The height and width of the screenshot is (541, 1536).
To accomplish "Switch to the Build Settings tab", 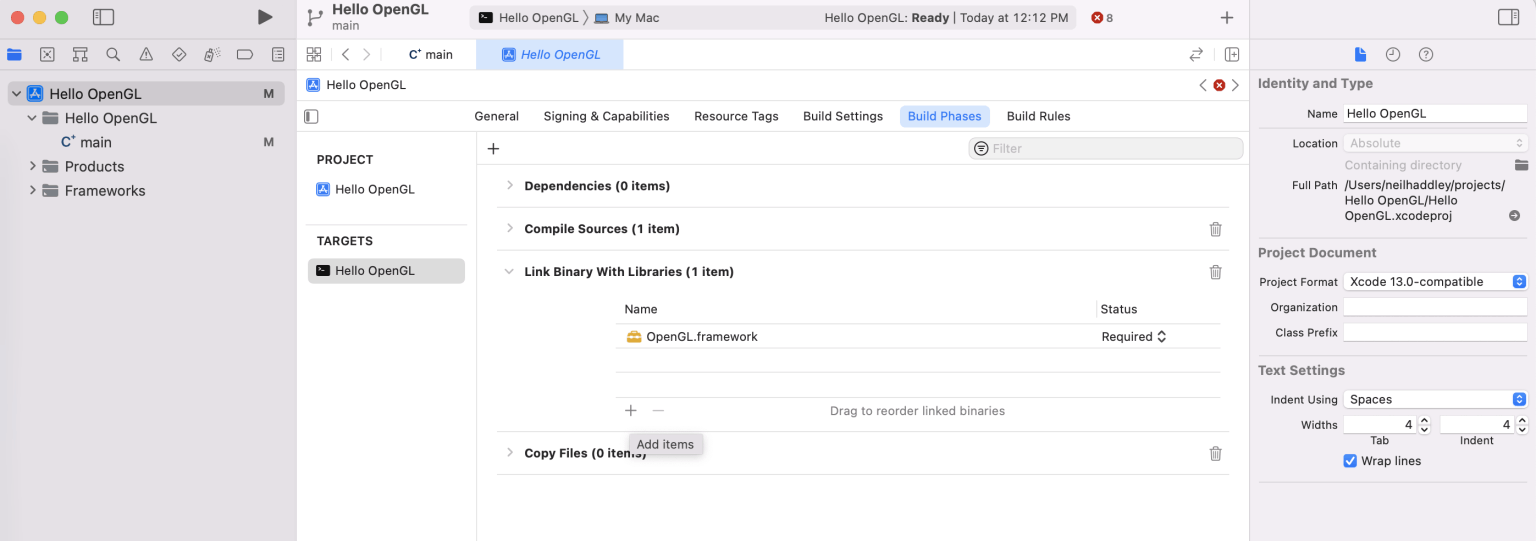I will tap(843, 116).
